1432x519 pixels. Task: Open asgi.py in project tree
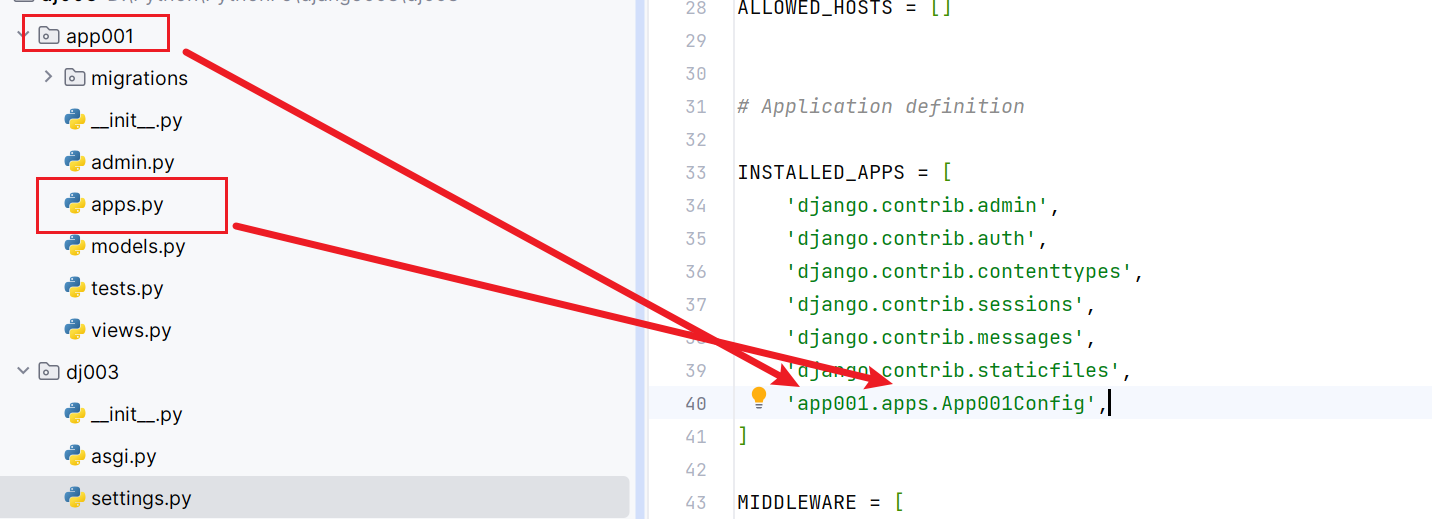pyautogui.click(x=124, y=457)
